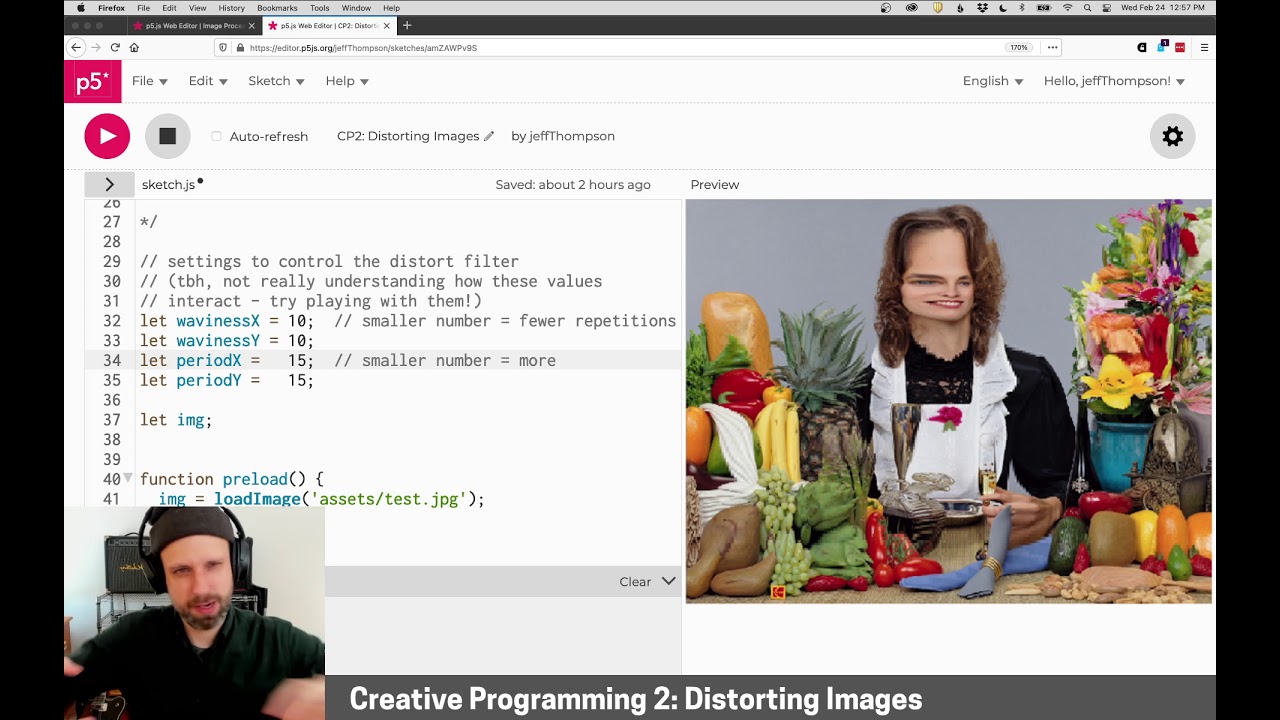Run the sketch with the play button
This screenshot has height=720, width=1280.
[107, 136]
